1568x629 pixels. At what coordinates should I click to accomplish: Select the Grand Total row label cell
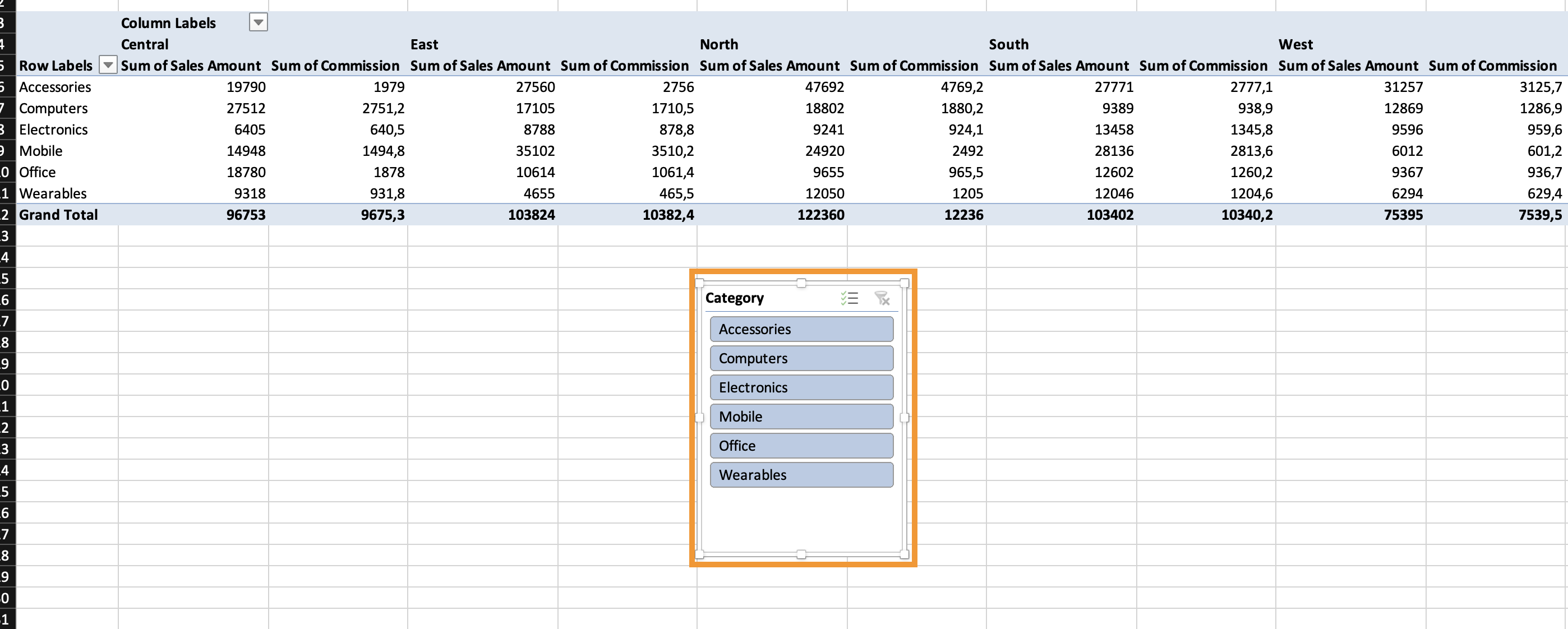tap(58, 215)
